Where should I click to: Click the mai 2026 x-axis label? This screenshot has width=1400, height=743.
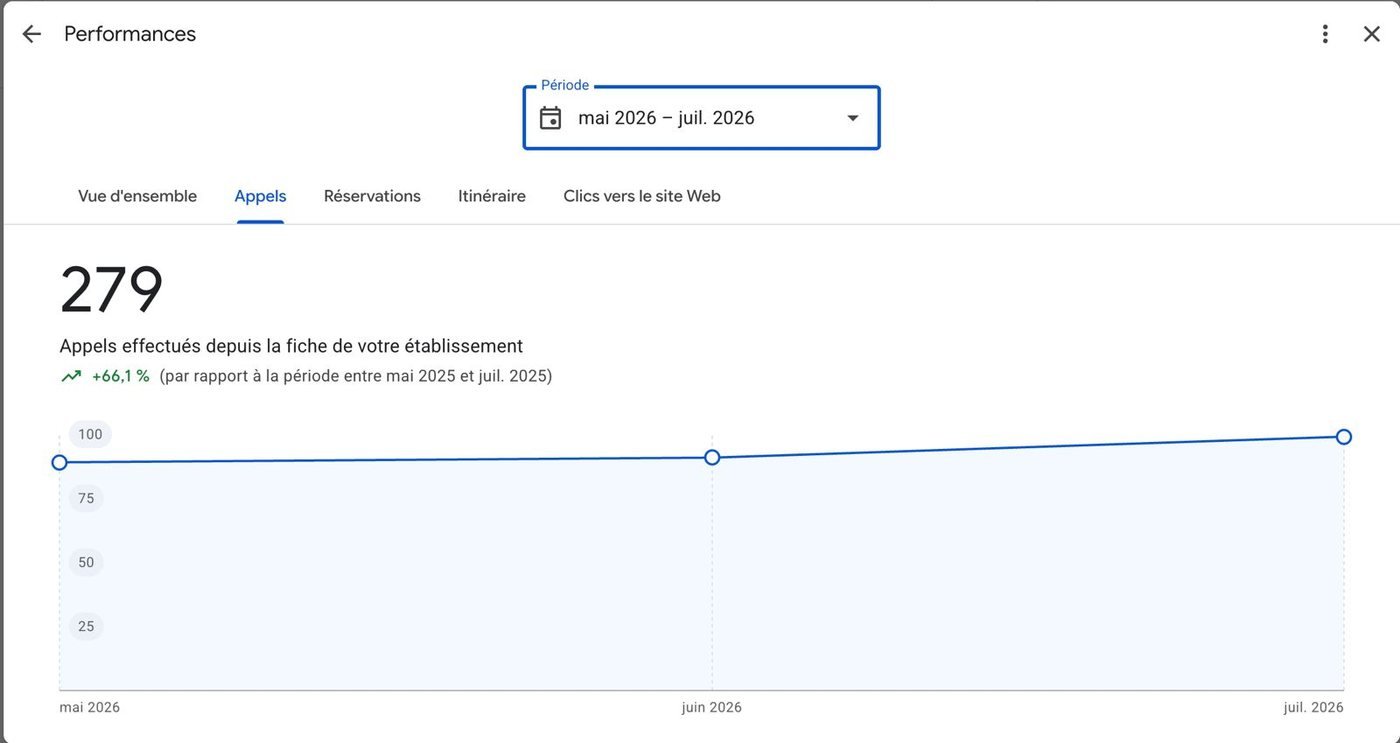pyautogui.click(x=90, y=707)
